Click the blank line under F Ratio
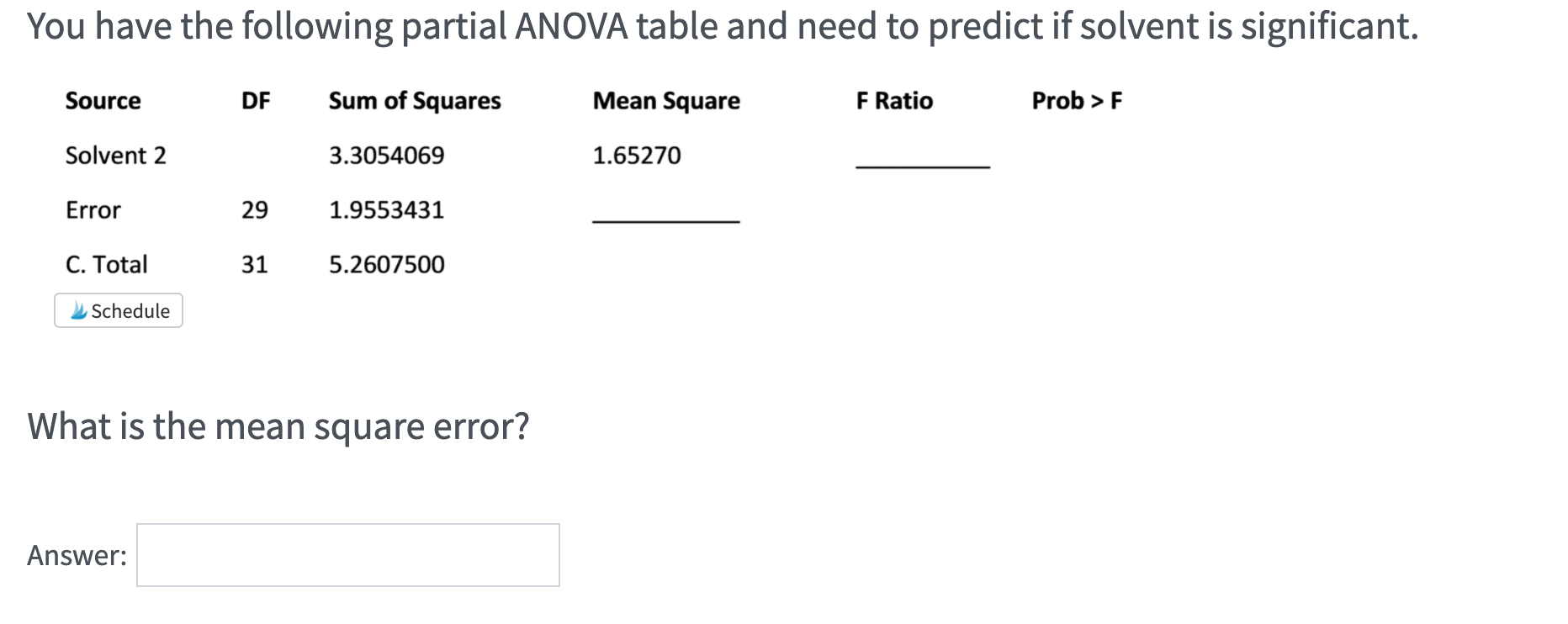 (922, 167)
